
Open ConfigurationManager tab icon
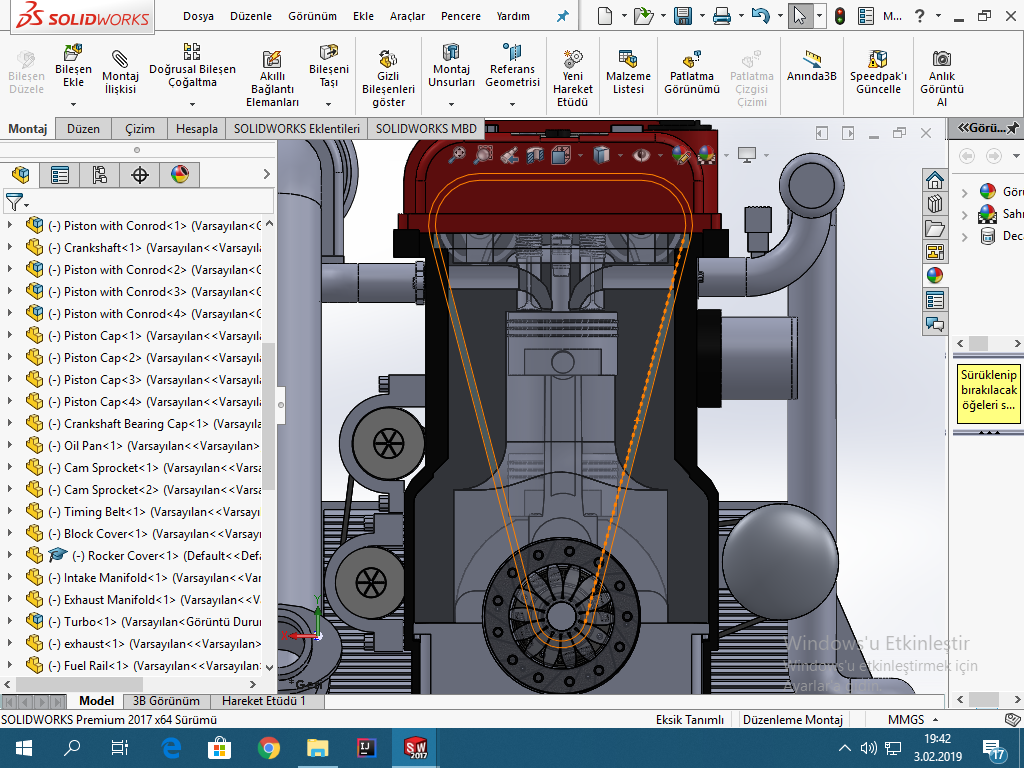(x=99, y=175)
